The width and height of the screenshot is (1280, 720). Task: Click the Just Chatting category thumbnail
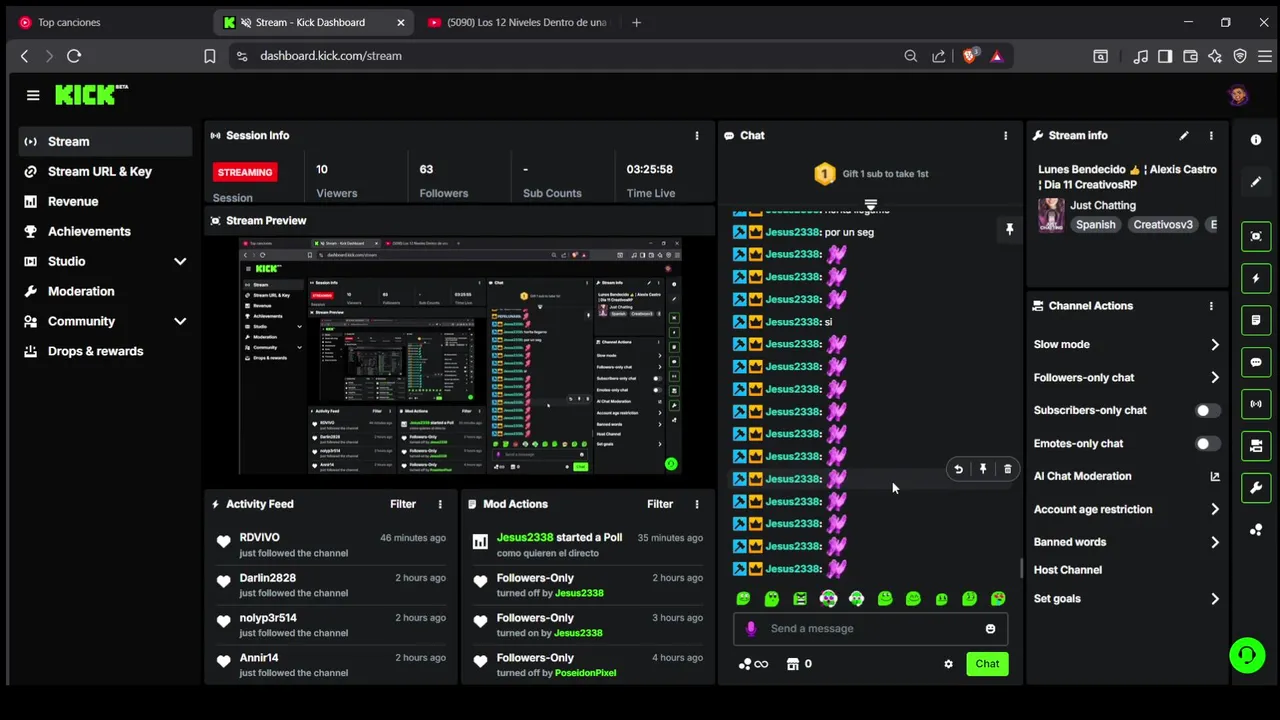[x=1051, y=214]
